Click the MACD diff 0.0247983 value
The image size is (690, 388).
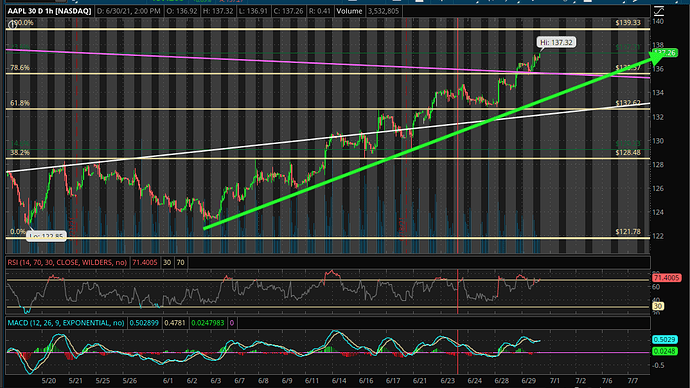pyautogui.click(x=208, y=323)
